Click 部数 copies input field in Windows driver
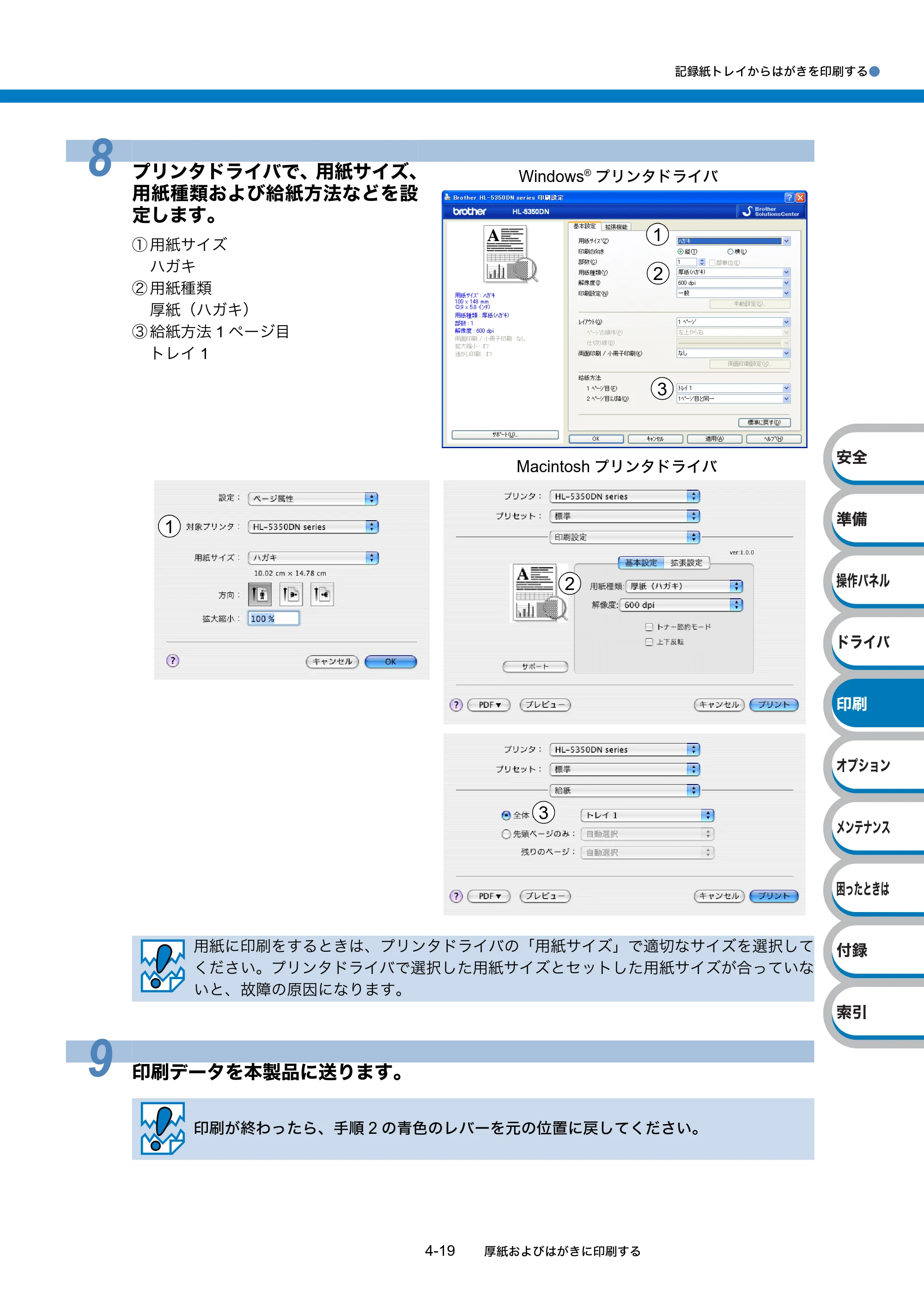Image resolution: width=924 pixels, height=1308 pixels. click(x=687, y=262)
